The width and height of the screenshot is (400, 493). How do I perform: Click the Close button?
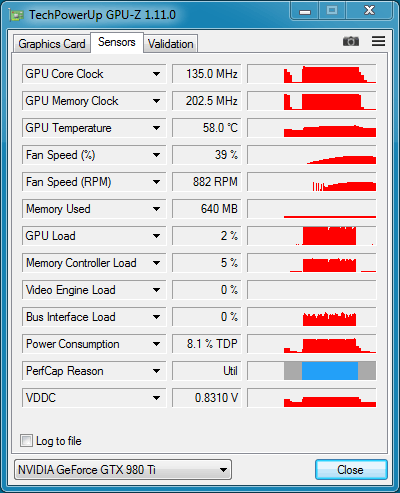click(x=351, y=470)
